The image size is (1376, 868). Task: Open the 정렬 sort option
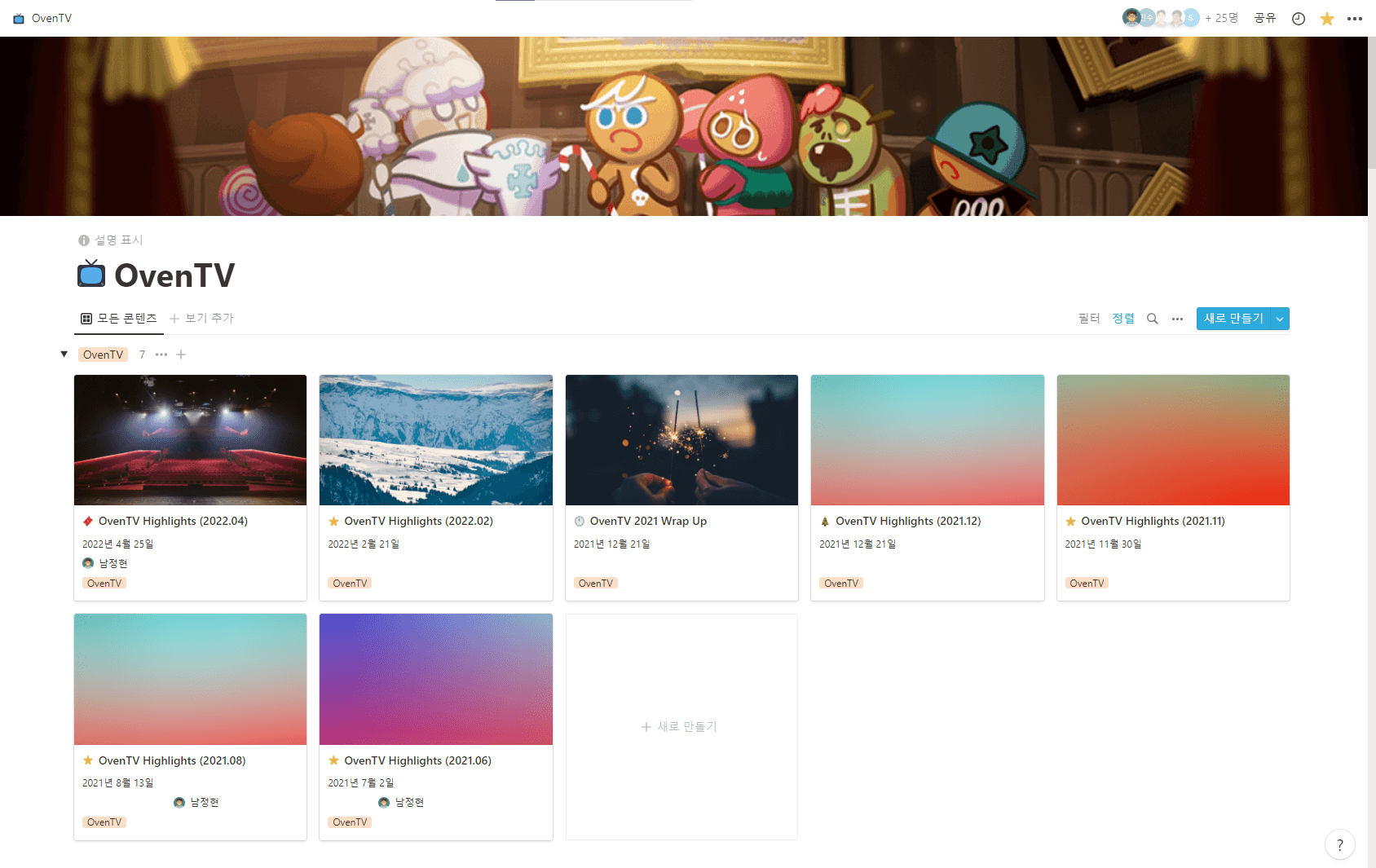click(1123, 319)
